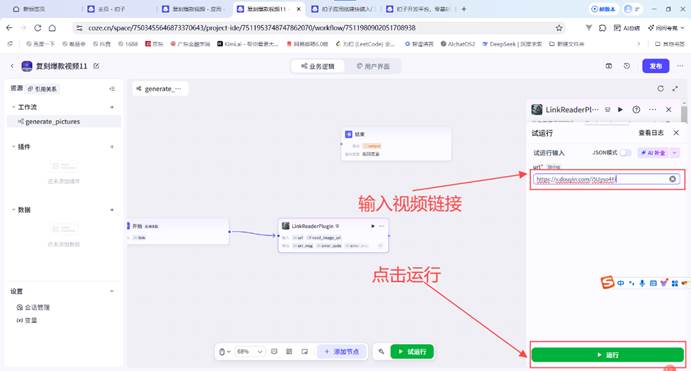Select the 结束 end node on canvas
Image resolution: width=691 pixels, height=371 pixels.
coord(396,144)
